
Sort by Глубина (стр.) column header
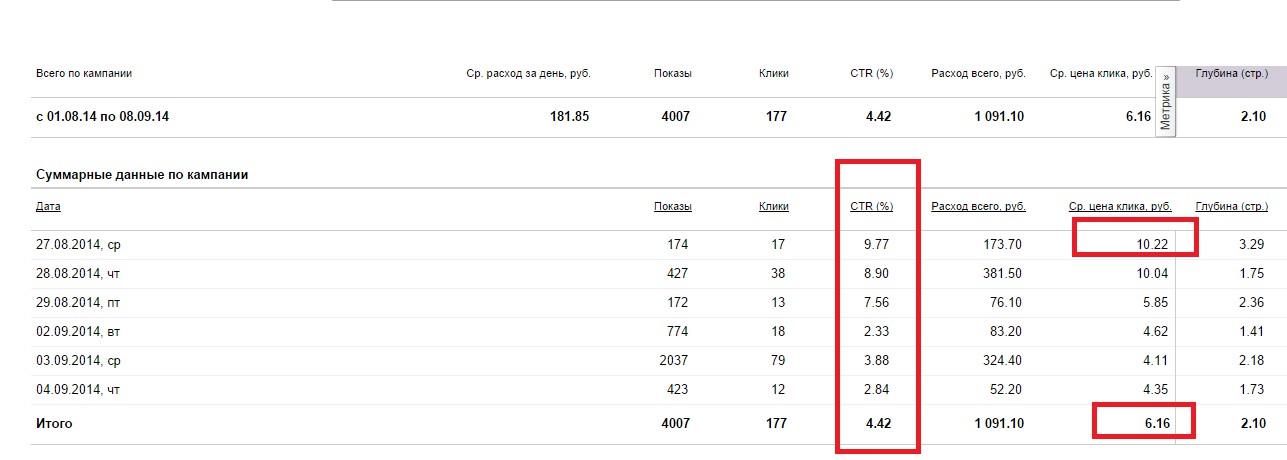[x=1232, y=207]
